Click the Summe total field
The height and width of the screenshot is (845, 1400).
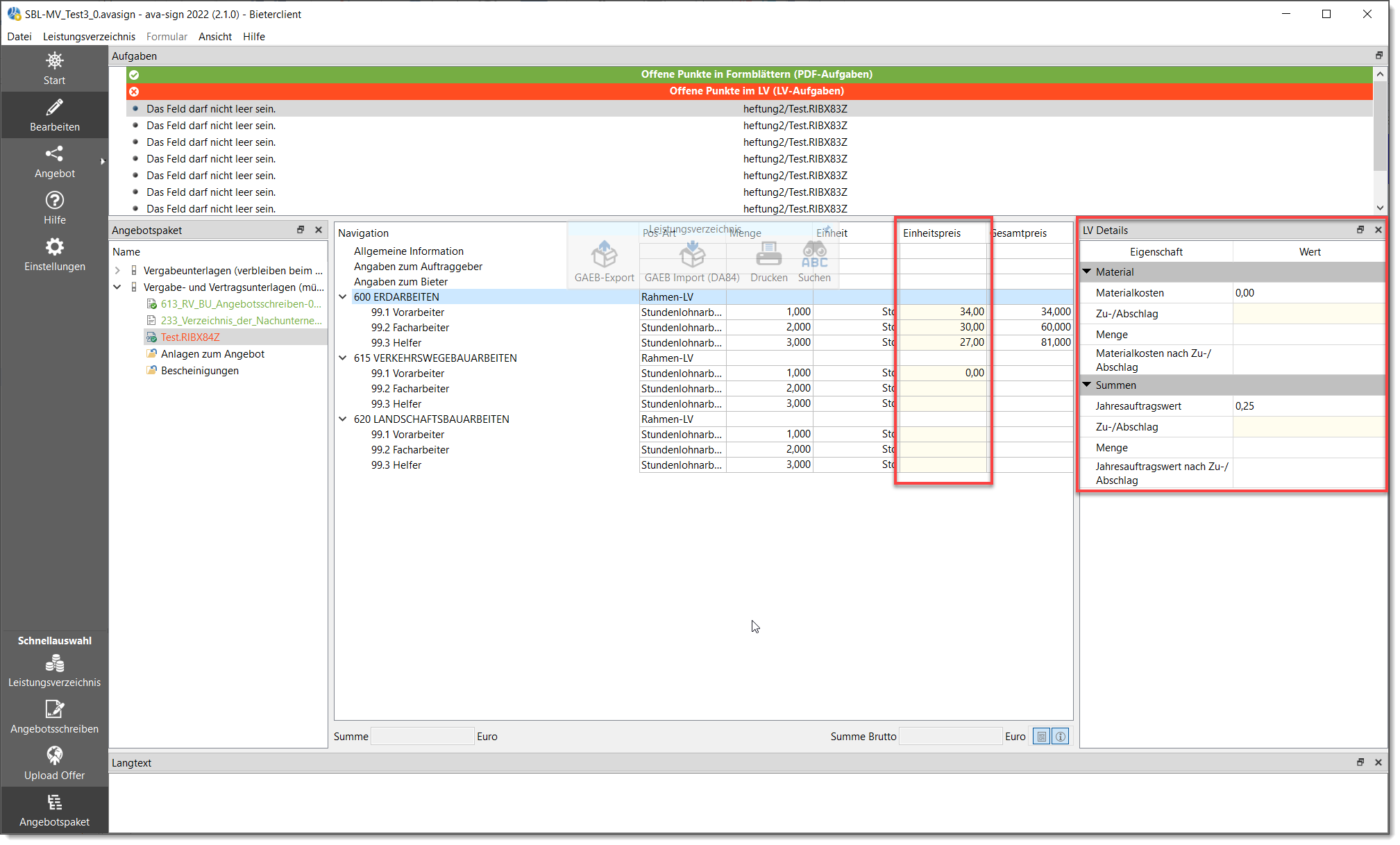tap(422, 737)
